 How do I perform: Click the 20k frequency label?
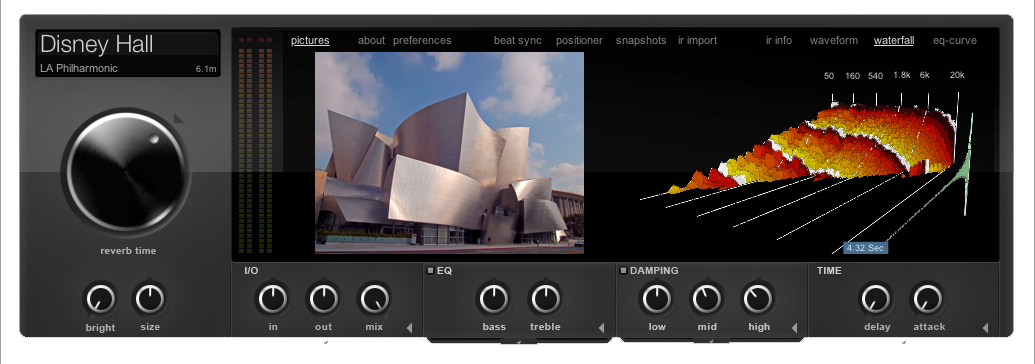pos(957,75)
